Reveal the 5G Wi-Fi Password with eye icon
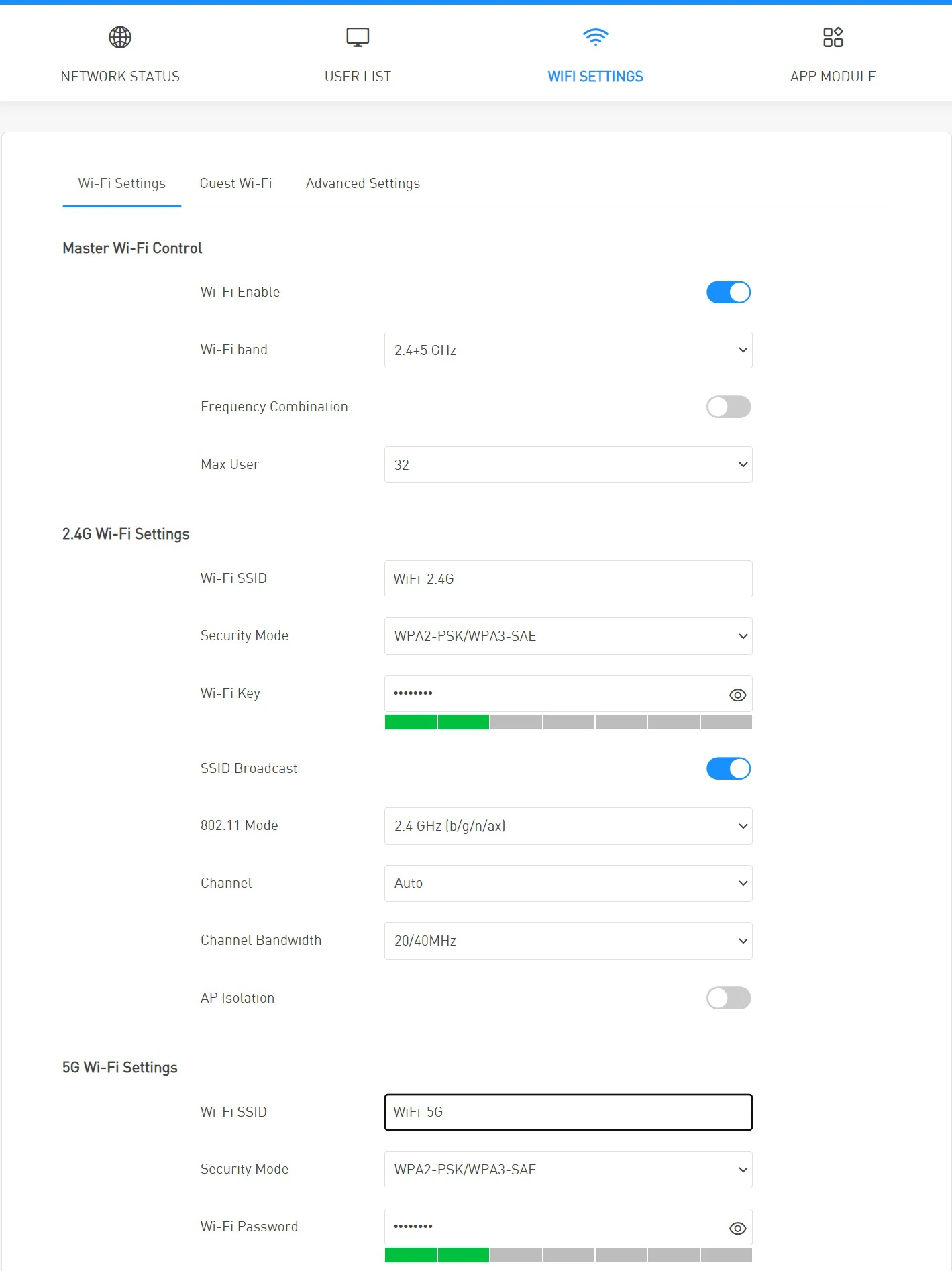Image resolution: width=952 pixels, height=1271 pixels. click(737, 1229)
